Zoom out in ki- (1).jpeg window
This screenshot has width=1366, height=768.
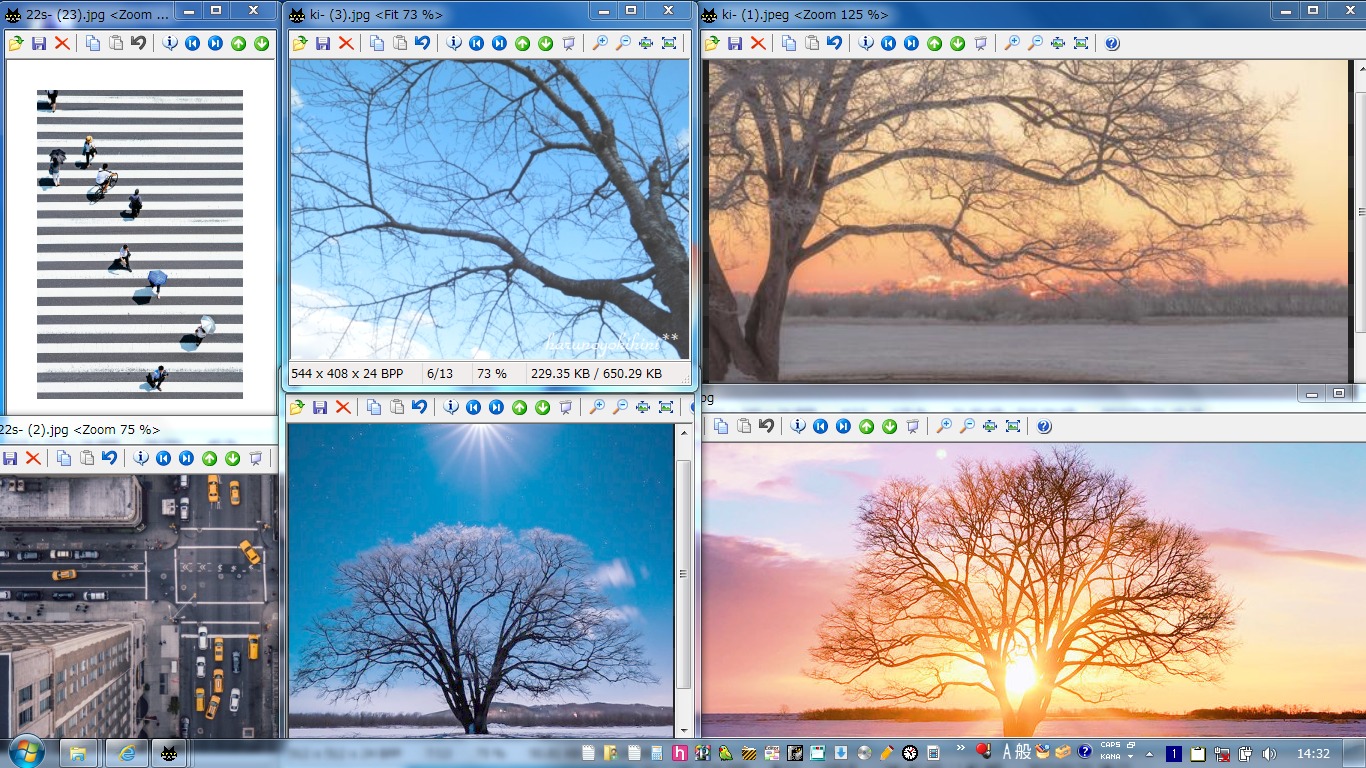coord(1035,43)
